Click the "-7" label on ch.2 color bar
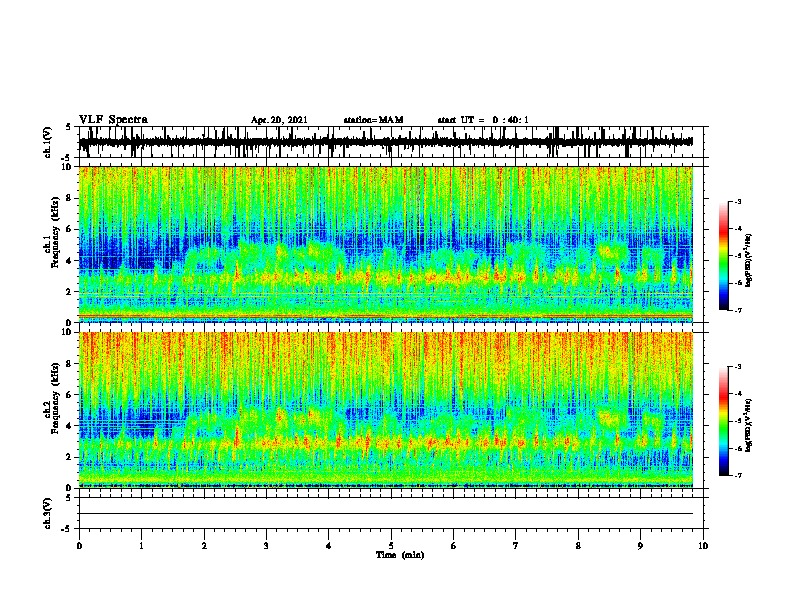The width and height of the screenshot is (792, 612). pos(738,475)
